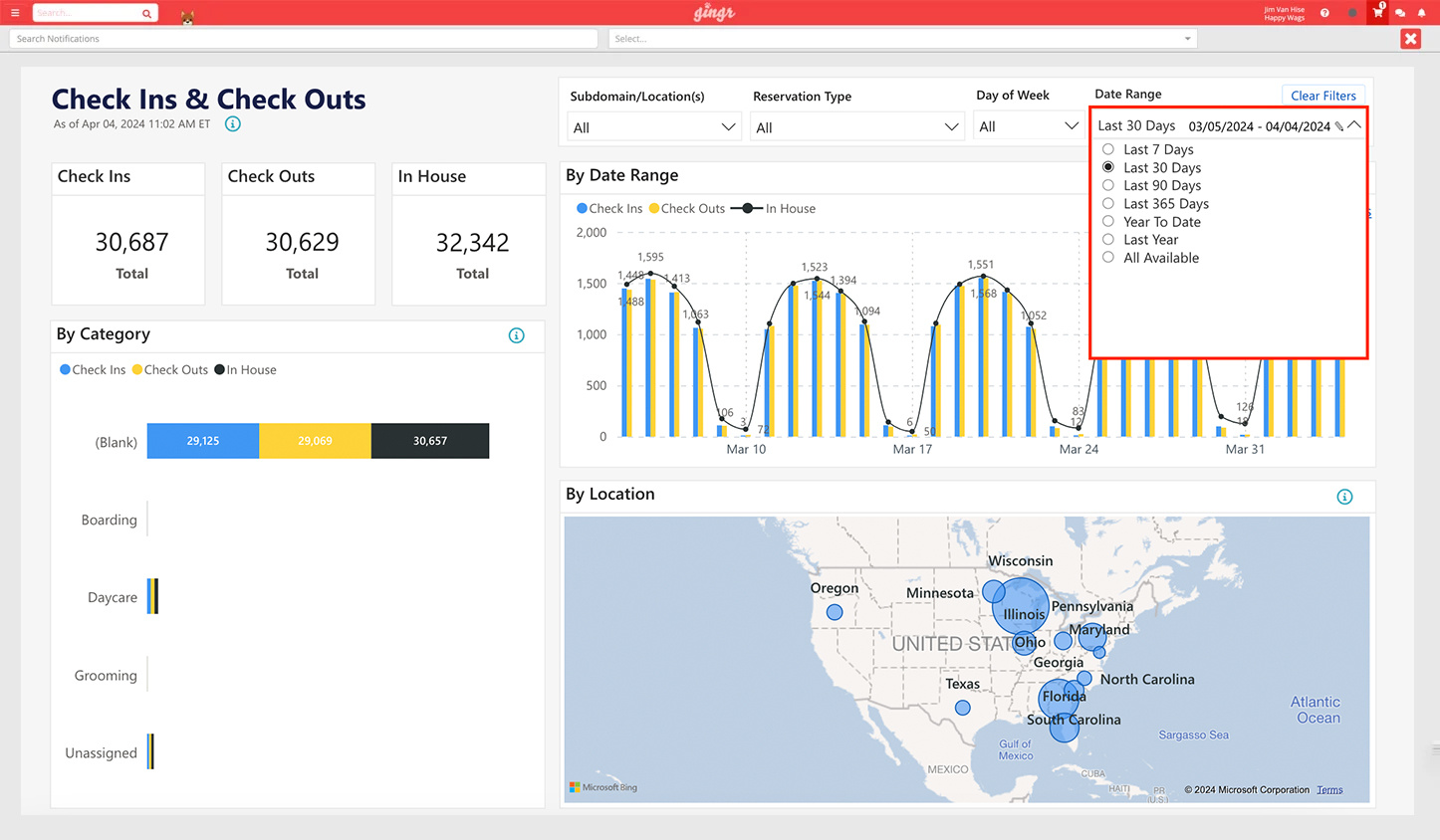Open the Reservation Type dropdown

(856, 127)
